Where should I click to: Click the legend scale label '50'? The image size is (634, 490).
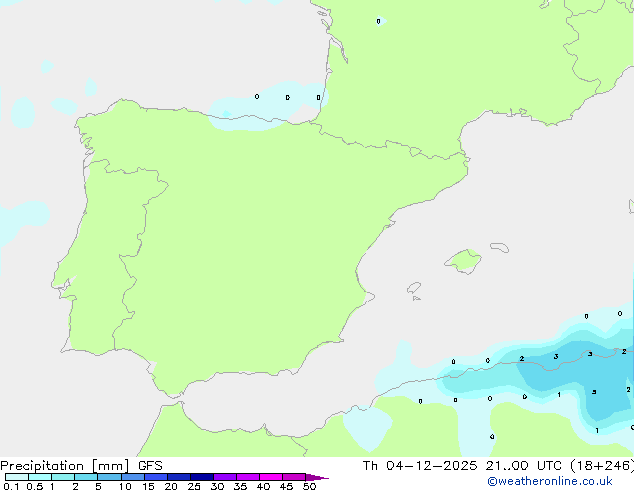click(309, 486)
